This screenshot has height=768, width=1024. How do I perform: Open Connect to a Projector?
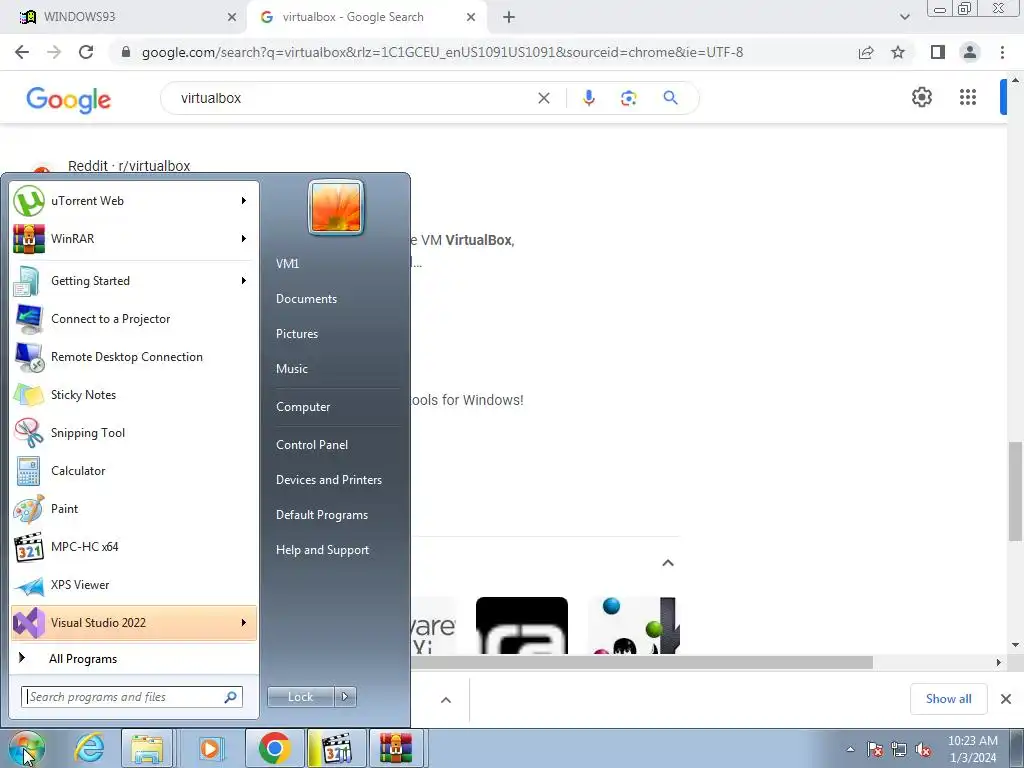(x=134, y=319)
